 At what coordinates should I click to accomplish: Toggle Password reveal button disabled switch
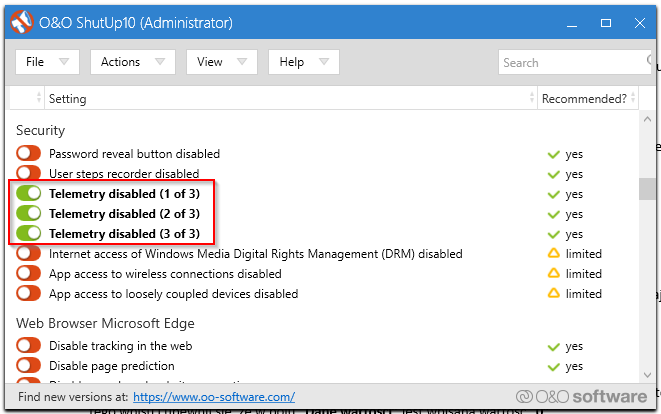29,153
